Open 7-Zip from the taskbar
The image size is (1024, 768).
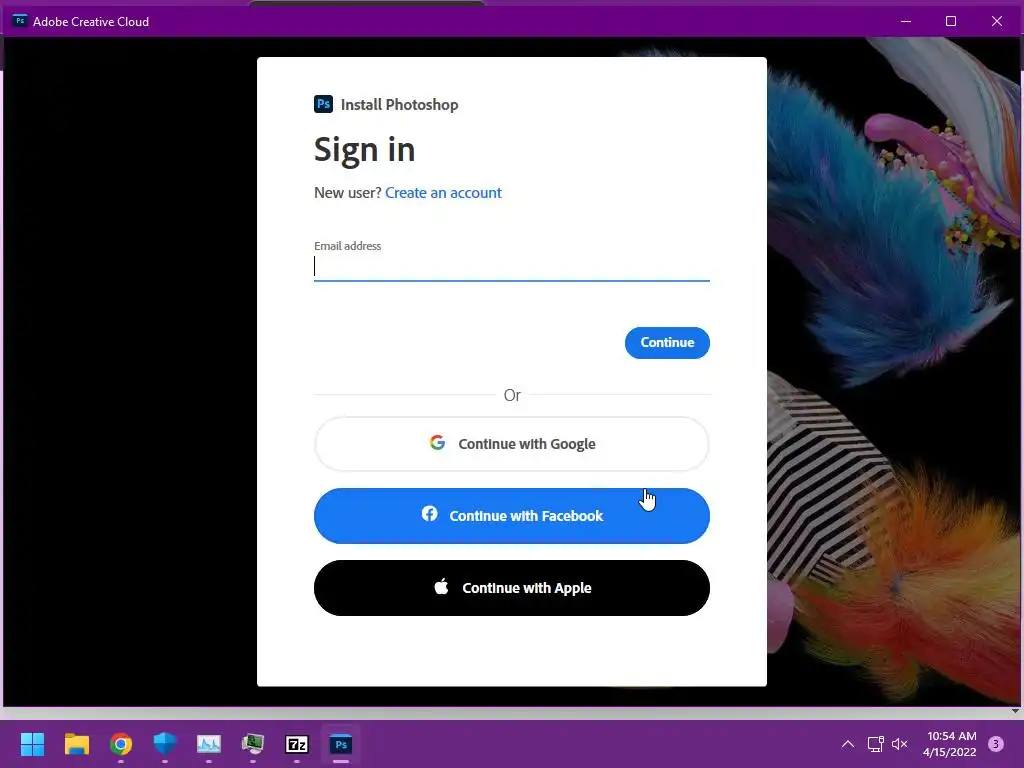click(x=297, y=744)
